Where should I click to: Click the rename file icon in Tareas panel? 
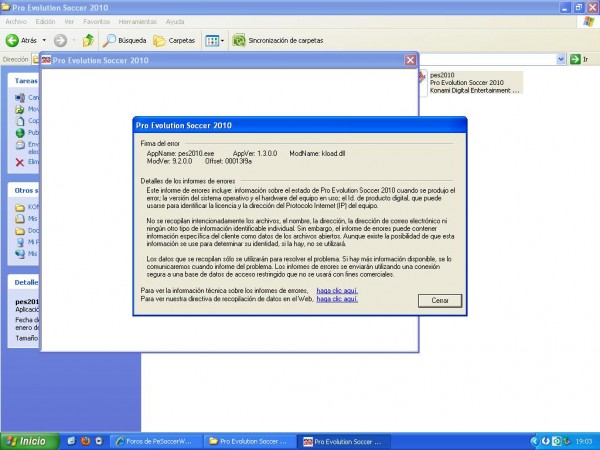20,98
